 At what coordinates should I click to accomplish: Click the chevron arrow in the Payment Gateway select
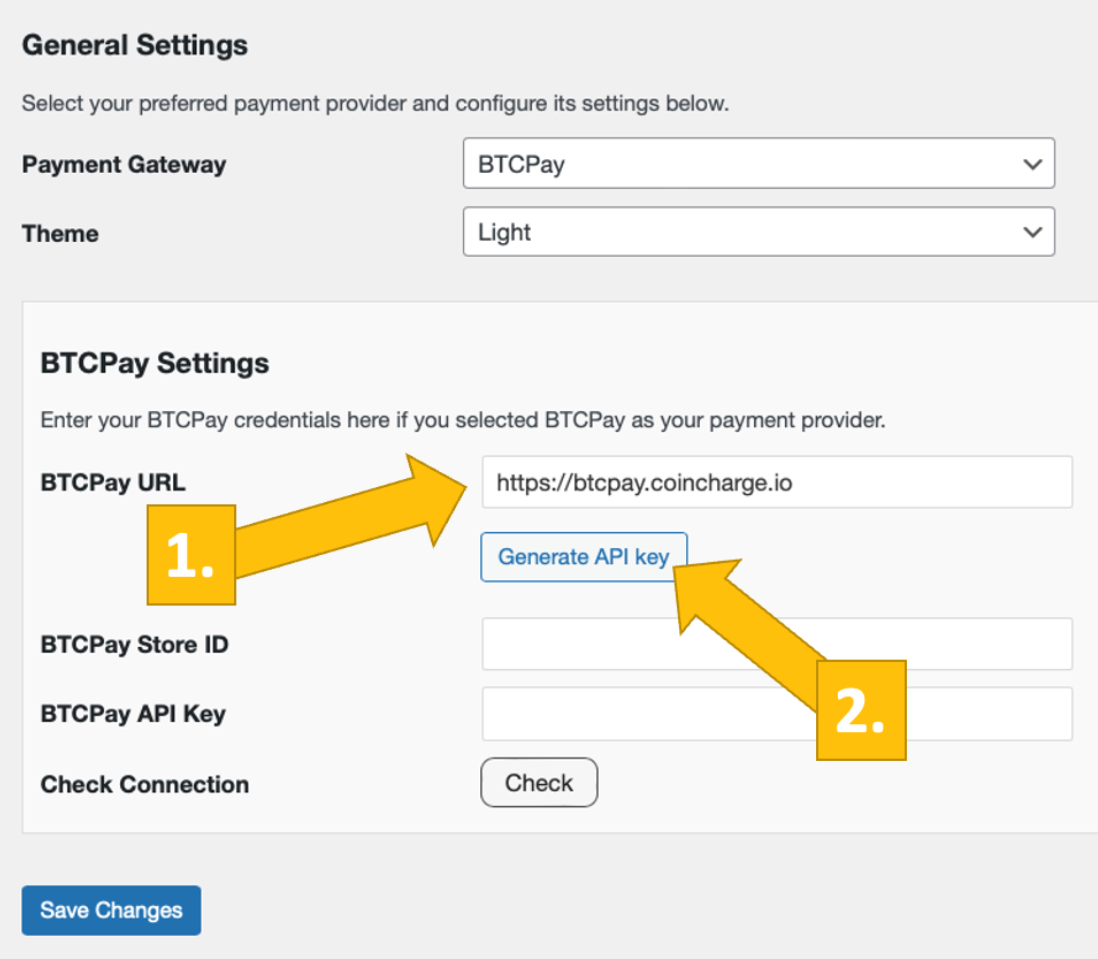1032,164
